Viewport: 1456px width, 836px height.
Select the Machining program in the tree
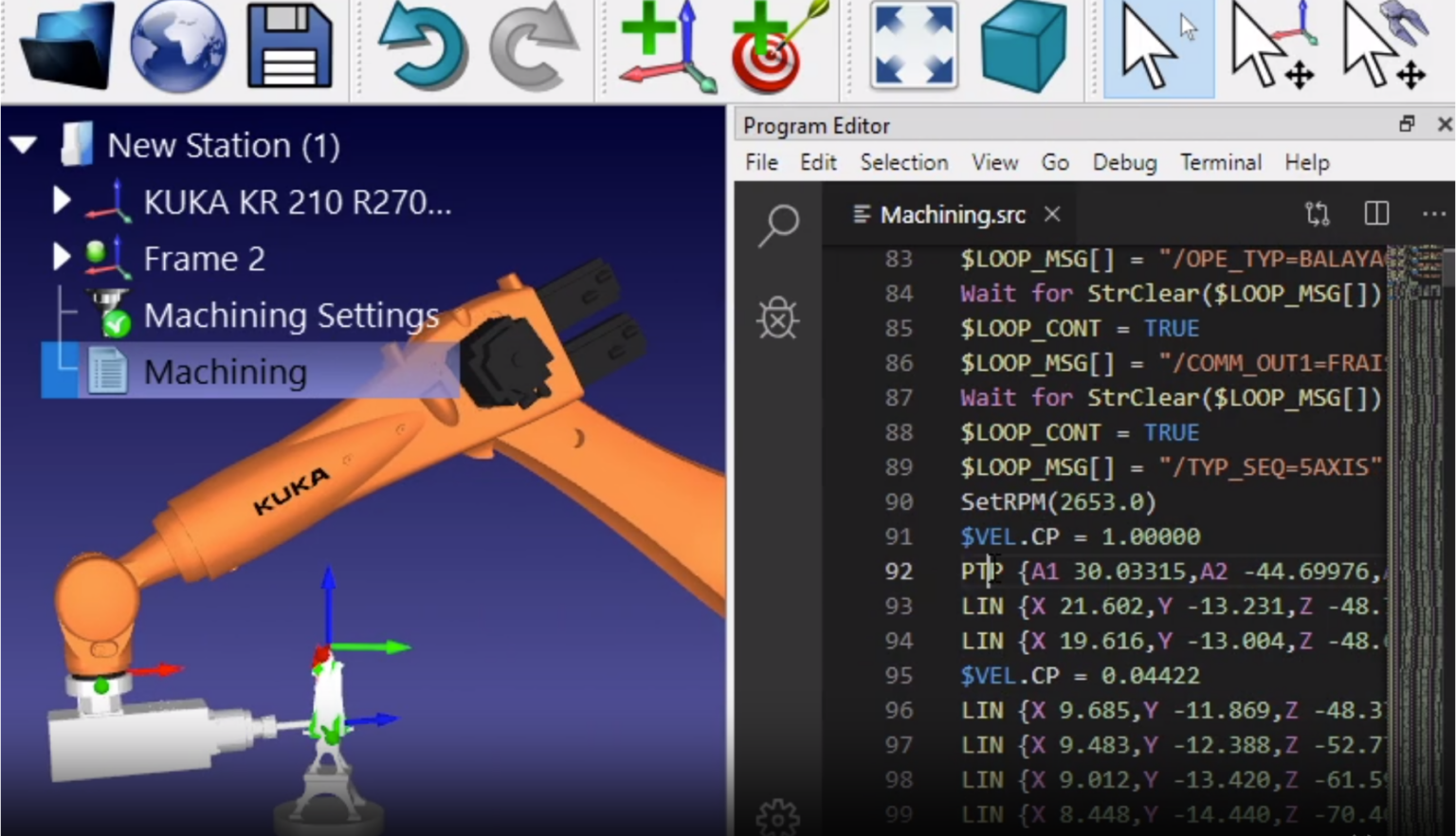pos(225,372)
